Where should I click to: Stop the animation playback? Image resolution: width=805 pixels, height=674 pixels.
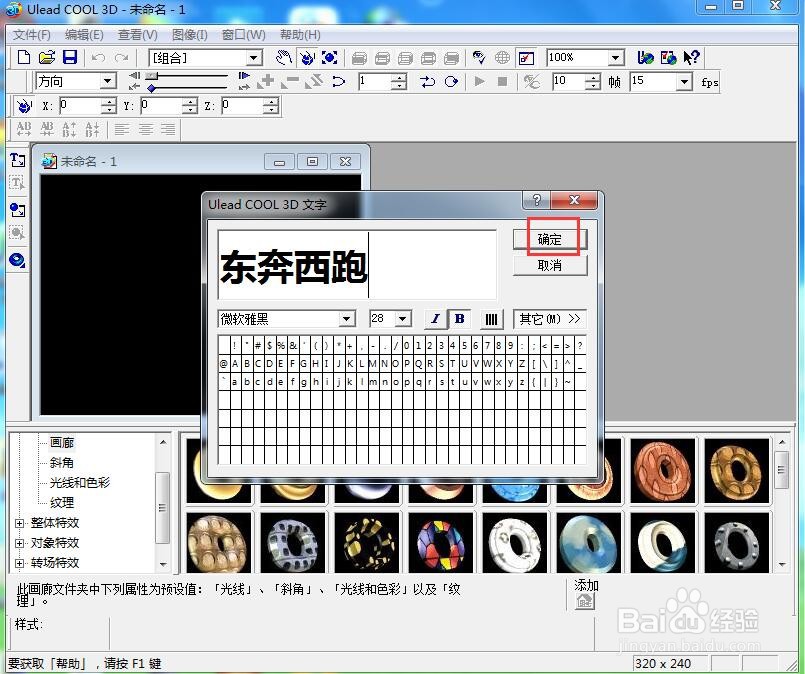tap(503, 82)
